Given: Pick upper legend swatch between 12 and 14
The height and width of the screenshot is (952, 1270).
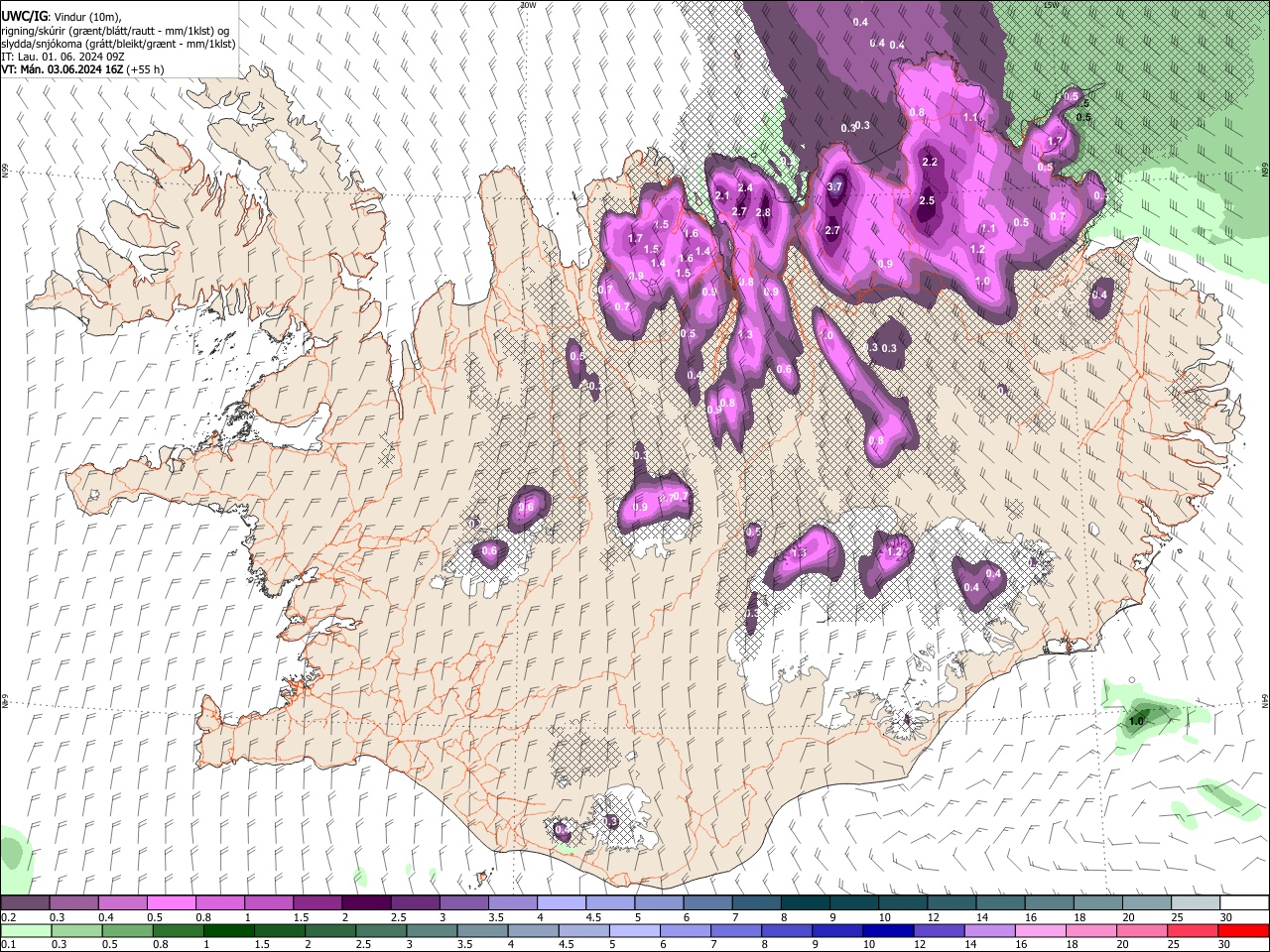Looking at the screenshot, I should pos(952,903).
